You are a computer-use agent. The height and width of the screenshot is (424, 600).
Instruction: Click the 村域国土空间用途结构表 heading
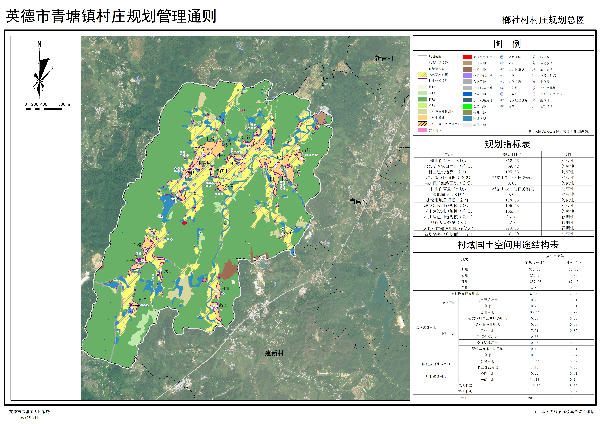click(507, 243)
